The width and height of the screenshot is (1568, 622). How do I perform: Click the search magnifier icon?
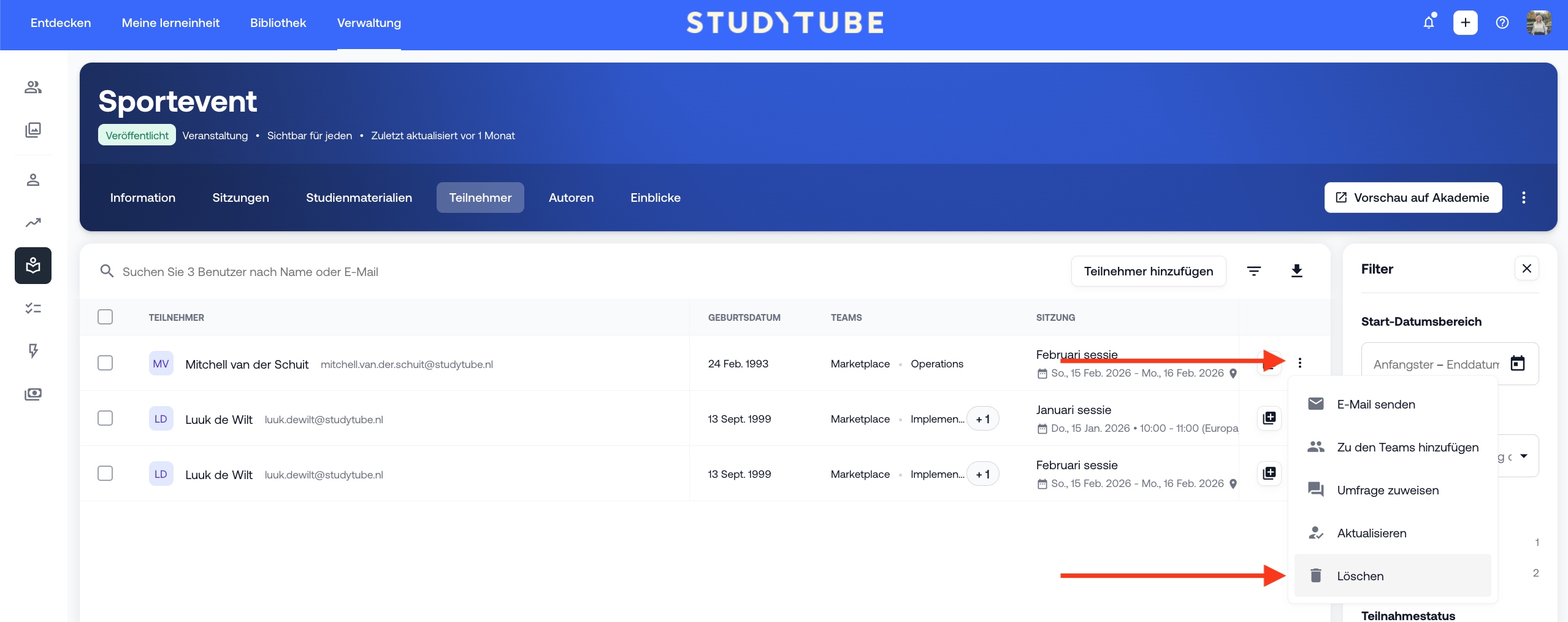tap(107, 271)
